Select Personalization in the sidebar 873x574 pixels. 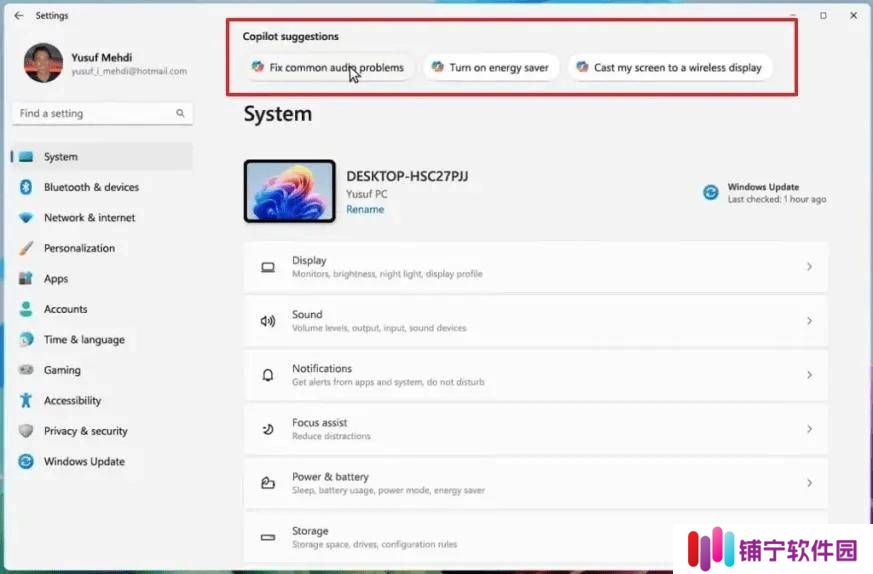pos(102,248)
